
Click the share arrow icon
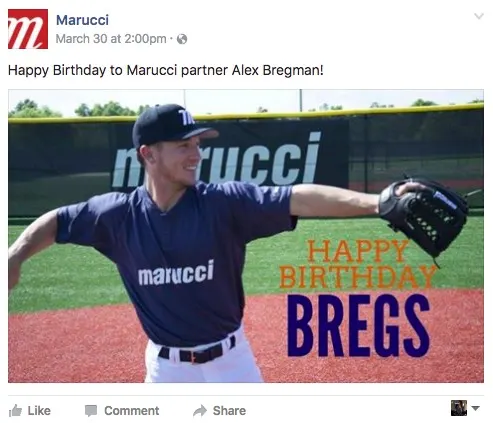tap(200, 411)
